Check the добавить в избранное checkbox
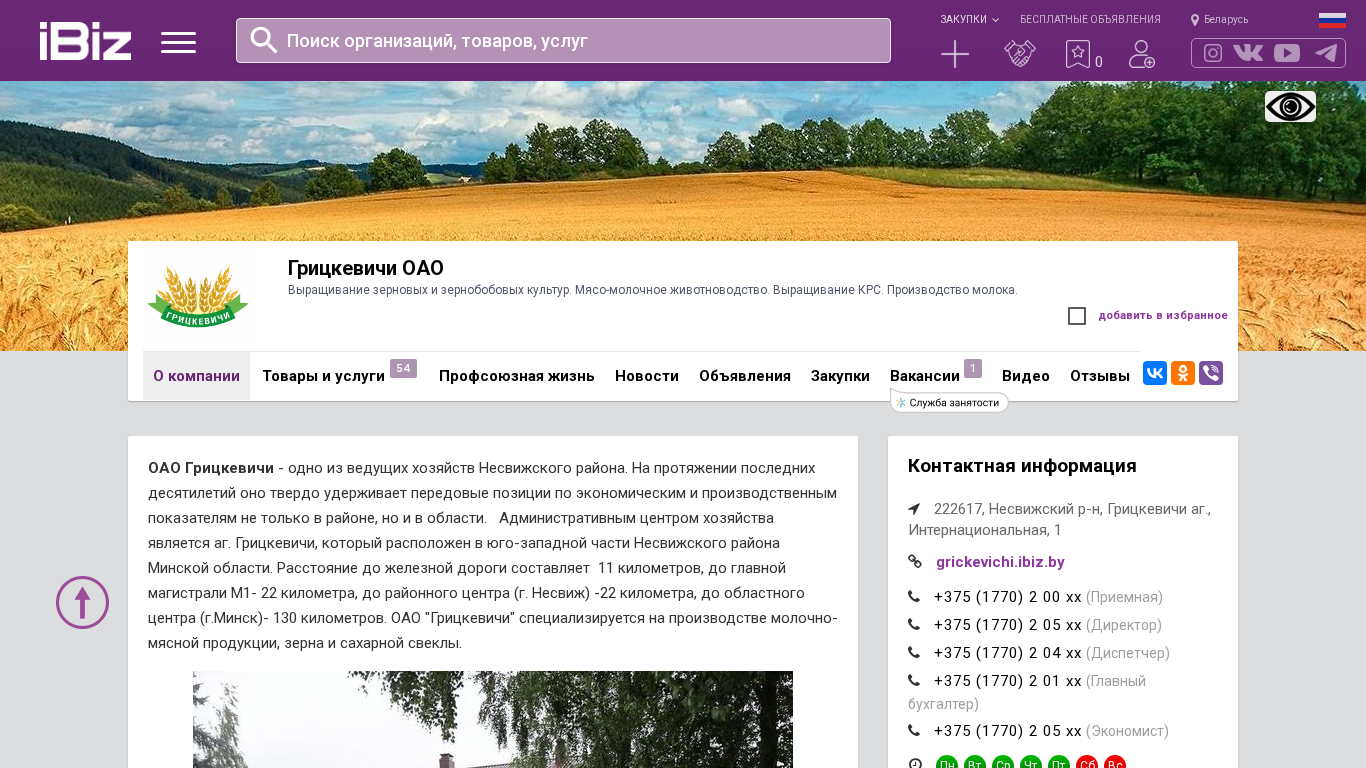This screenshot has height=768, width=1366. [x=1077, y=316]
